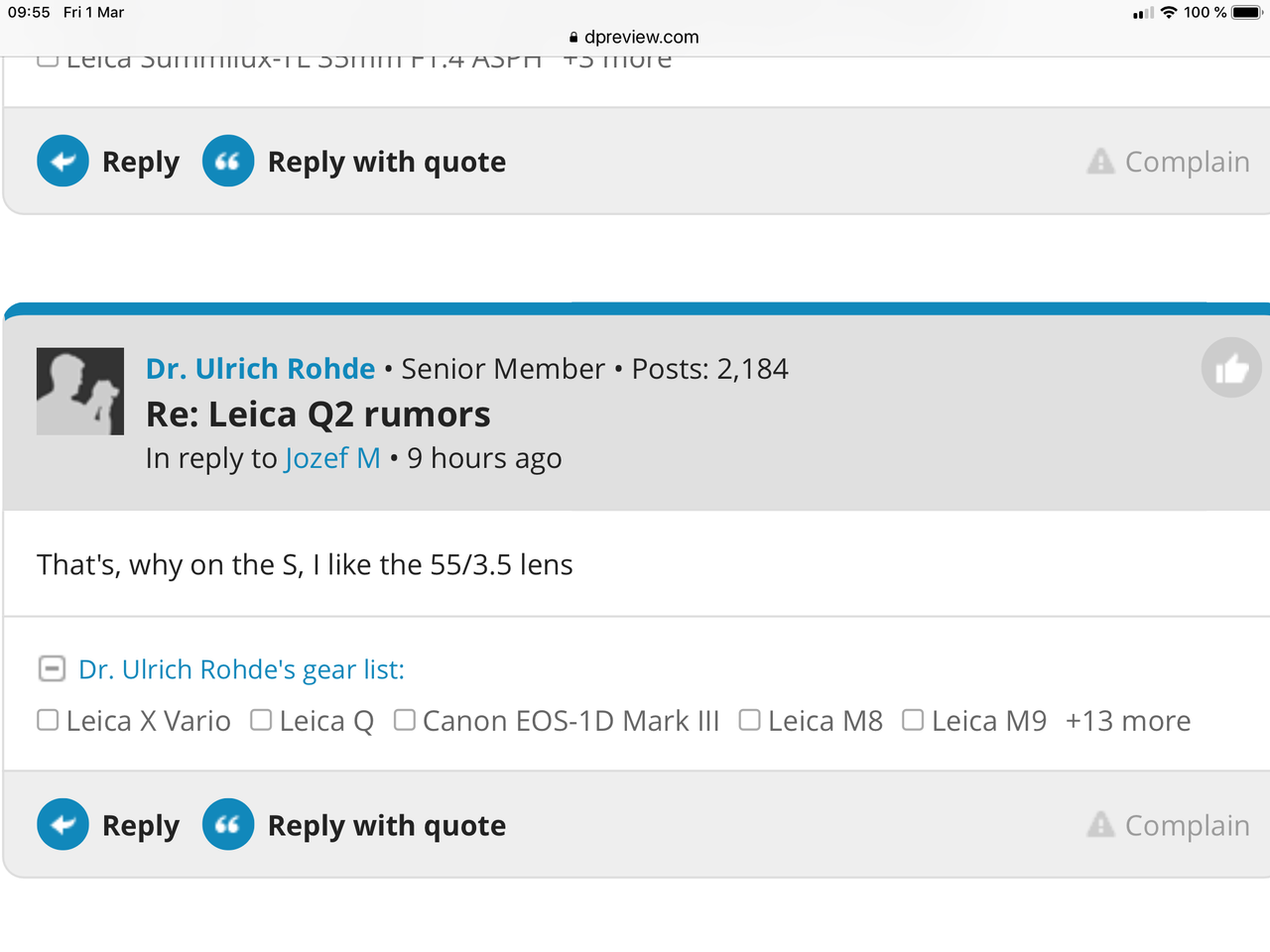Click the lower quote-mark icon
Viewport: 1270px width, 952px height.
coord(228,825)
